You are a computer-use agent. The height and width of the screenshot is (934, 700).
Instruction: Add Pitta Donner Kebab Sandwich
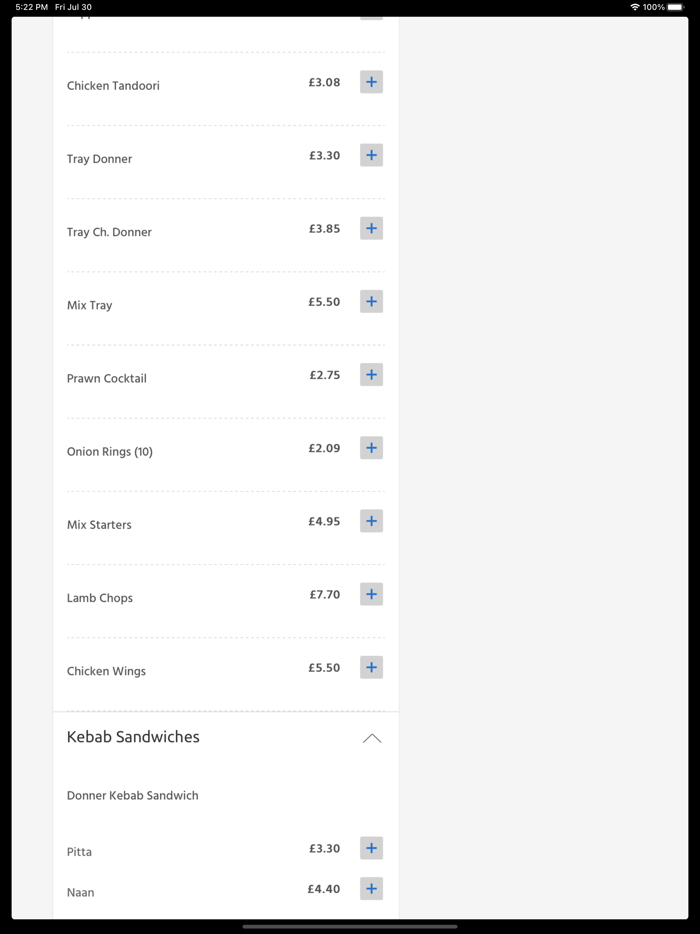click(371, 848)
